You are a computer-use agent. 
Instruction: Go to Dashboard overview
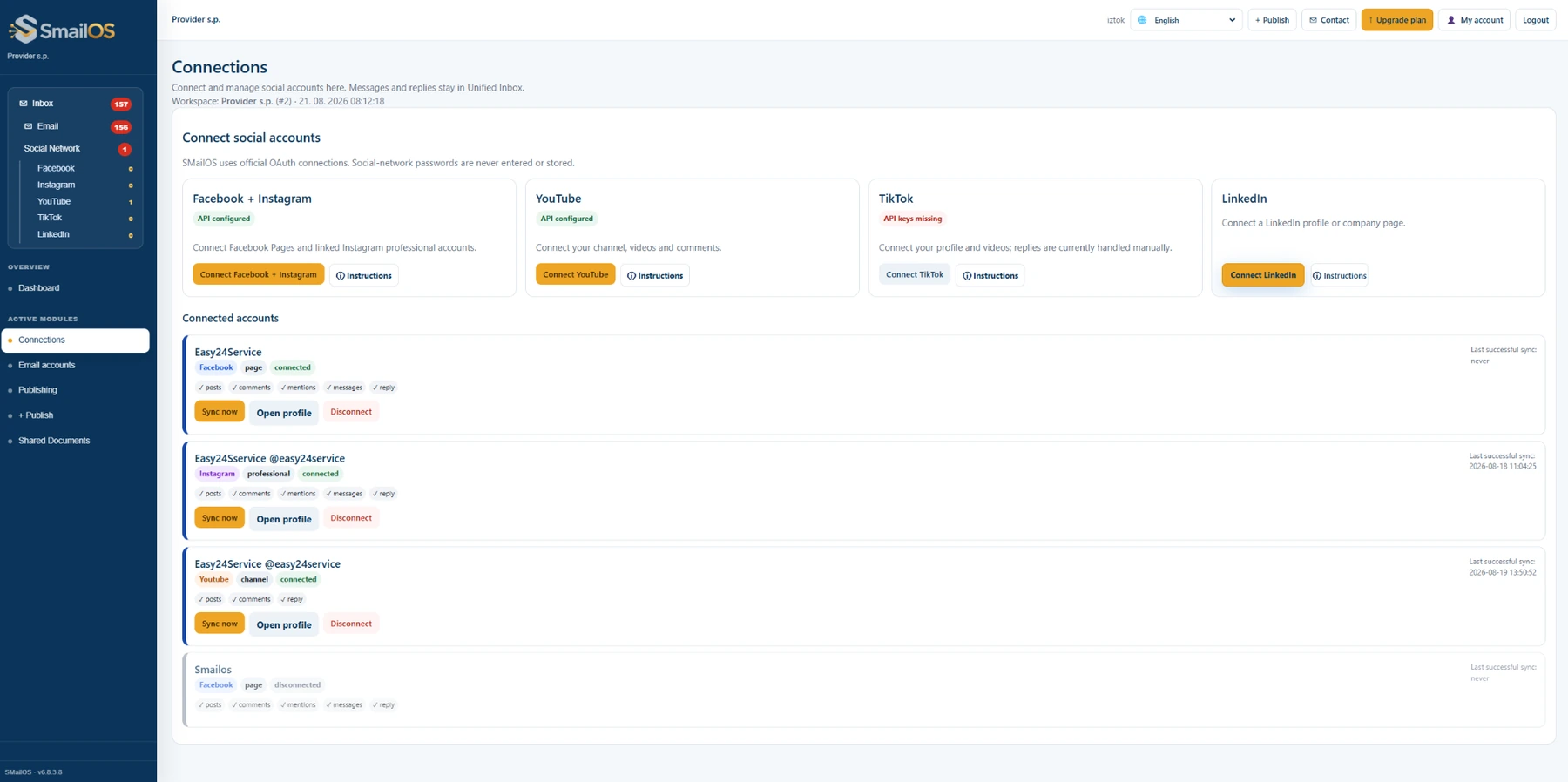tap(39, 288)
